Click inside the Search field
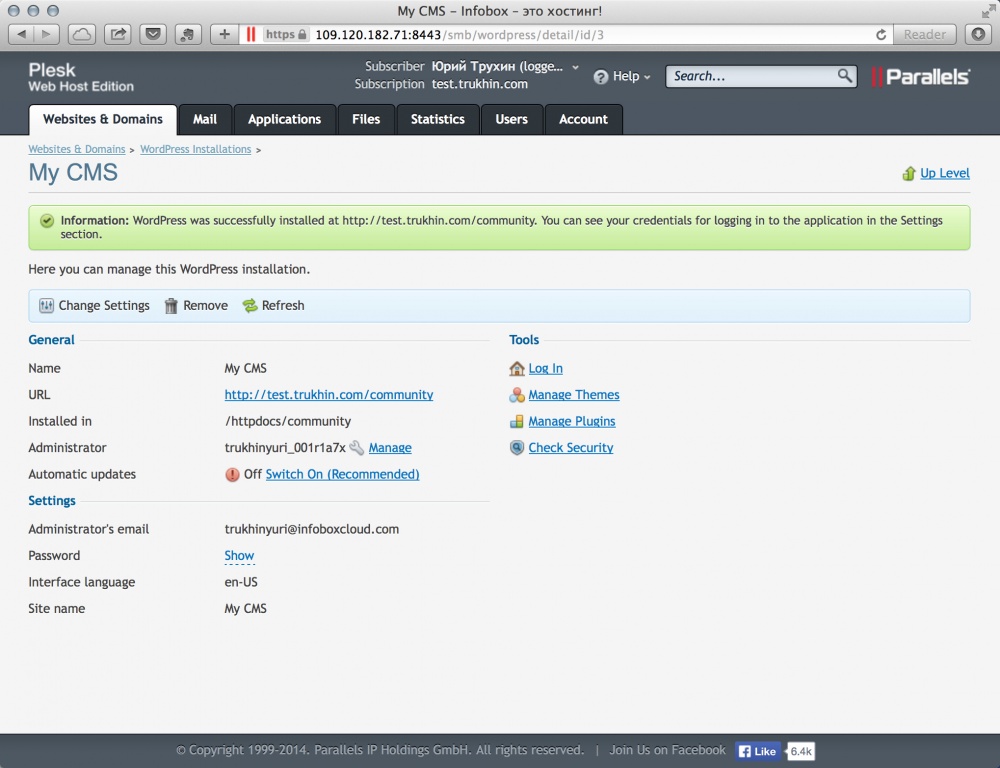The width and height of the screenshot is (1000, 768). pyautogui.click(x=750, y=76)
